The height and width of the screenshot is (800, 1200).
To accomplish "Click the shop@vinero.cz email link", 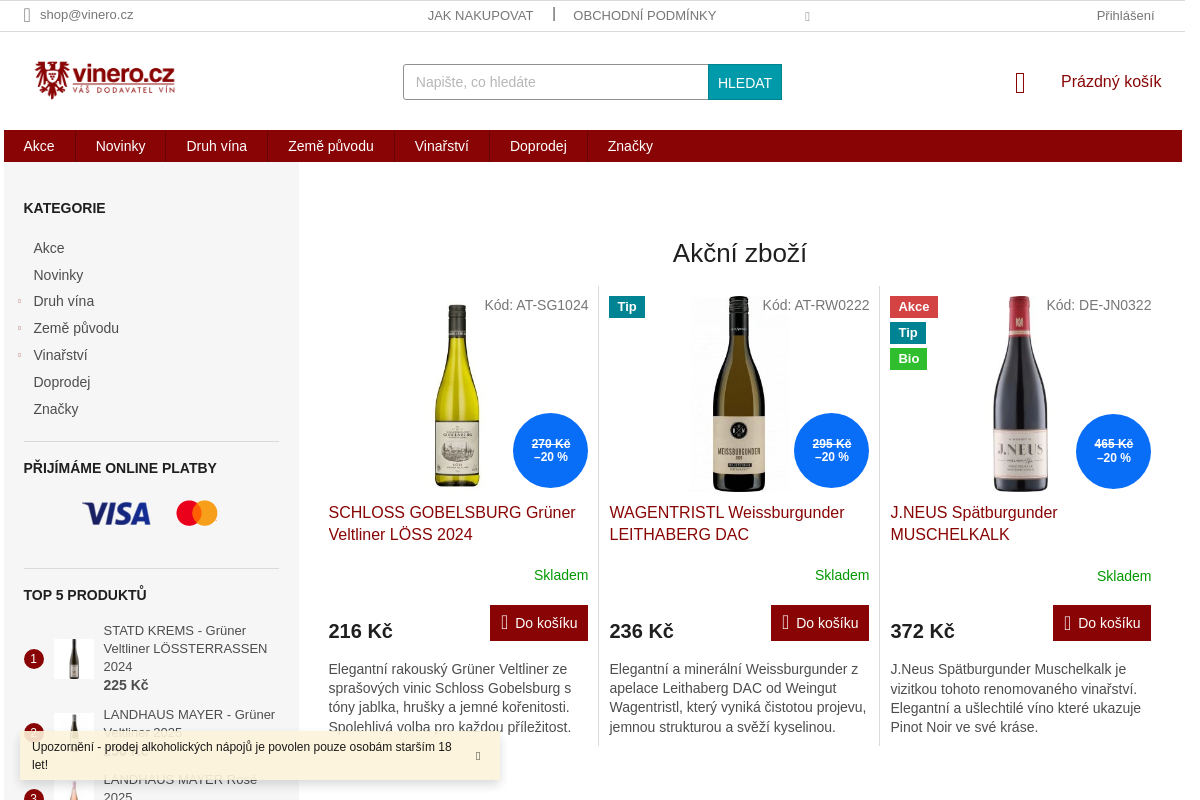I will [x=86, y=15].
